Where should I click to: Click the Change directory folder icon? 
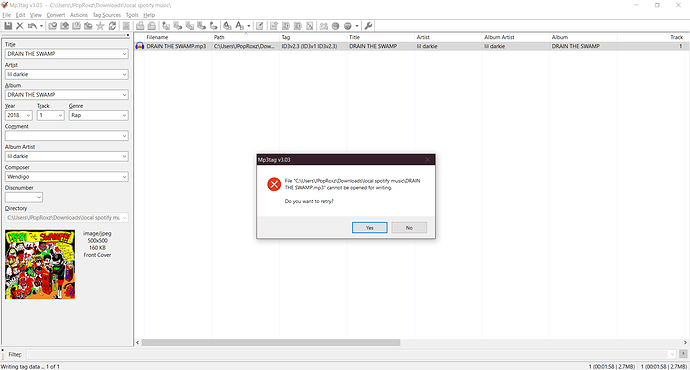(52, 26)
